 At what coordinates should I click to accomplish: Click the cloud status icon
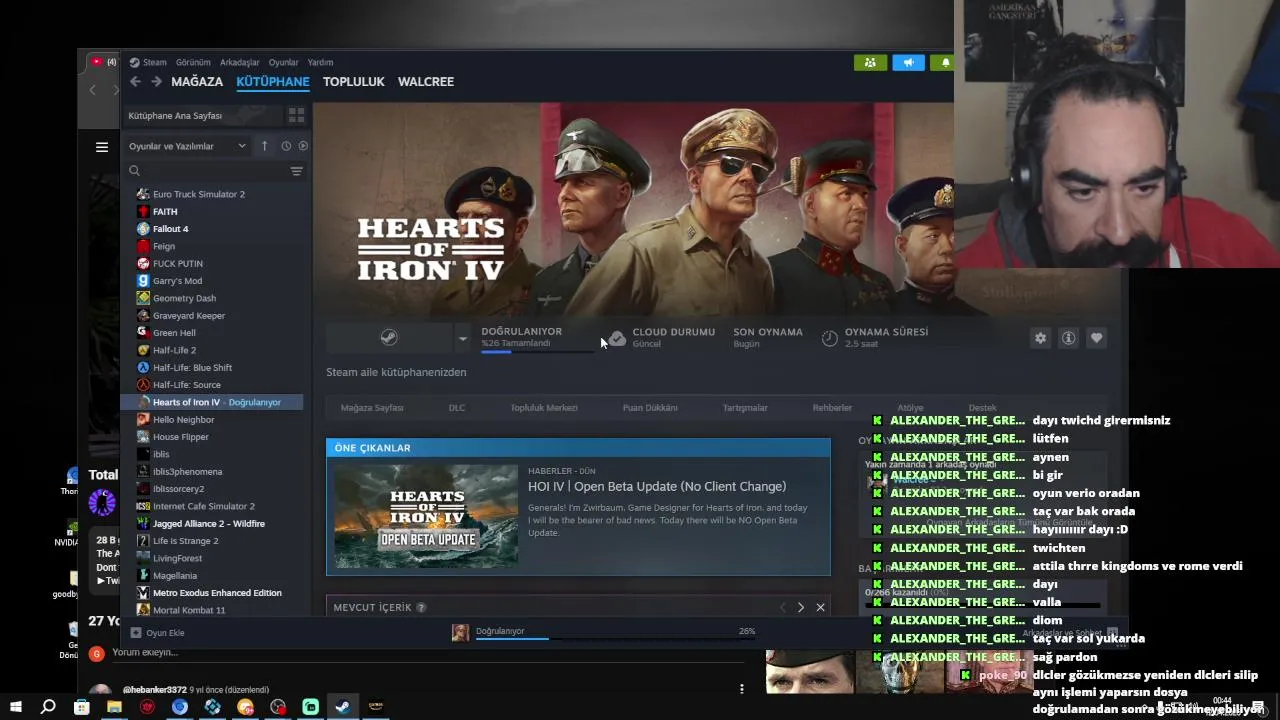(618, 338)
